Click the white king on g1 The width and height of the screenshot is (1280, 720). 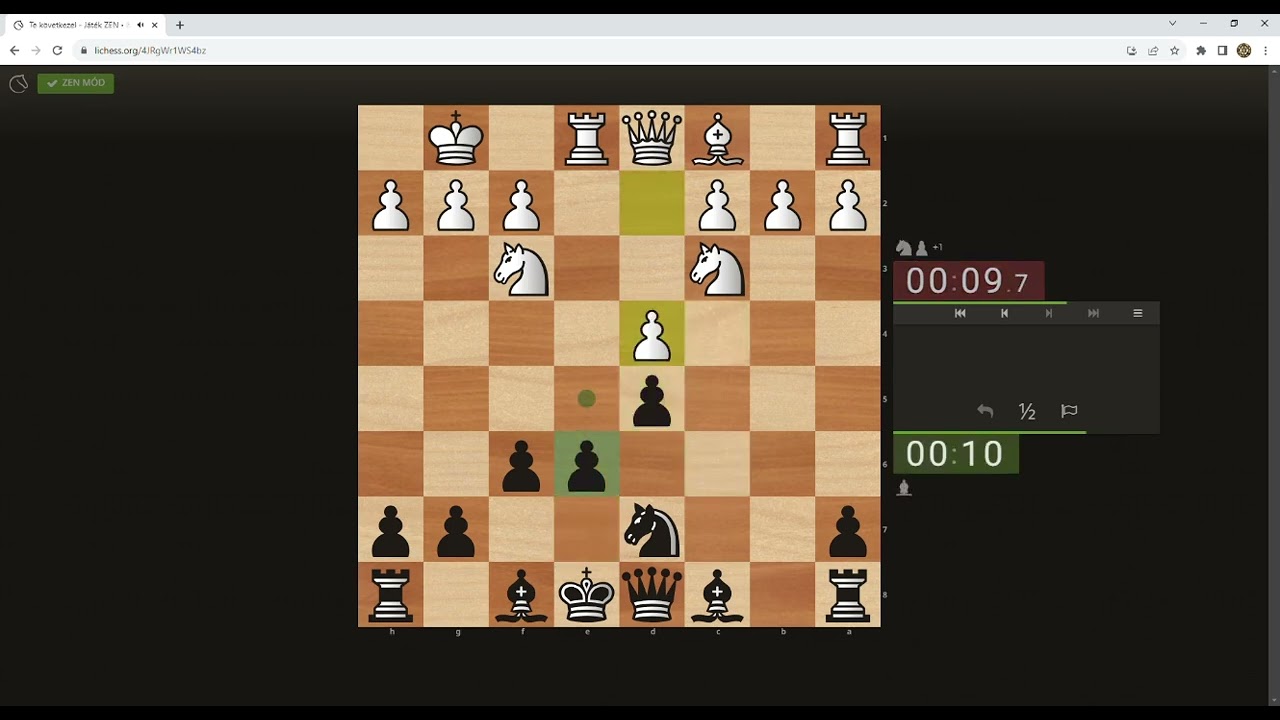[456, 138]
